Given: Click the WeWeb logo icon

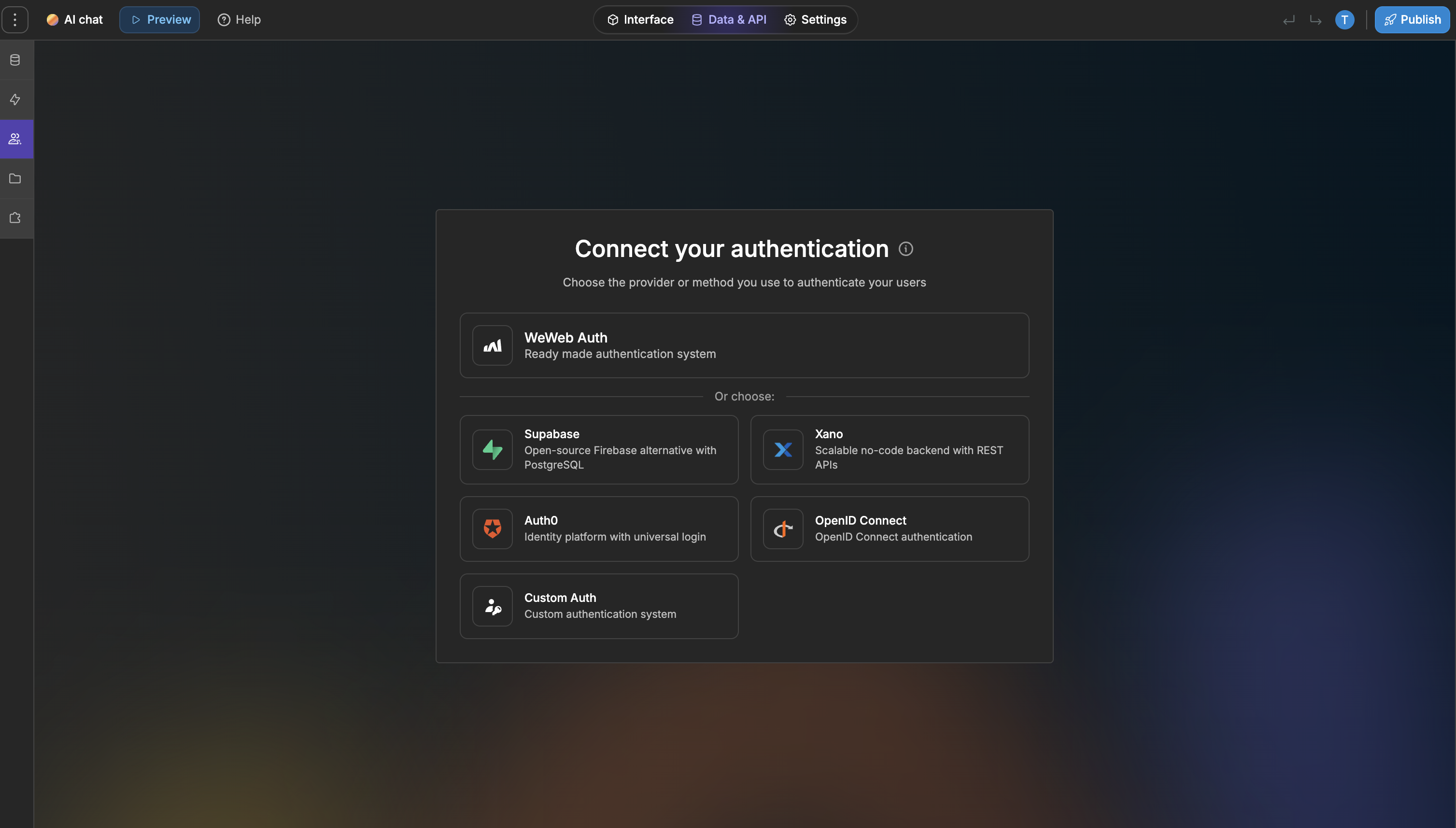Looking at the screenshot, I should click(x=493, y=345).
